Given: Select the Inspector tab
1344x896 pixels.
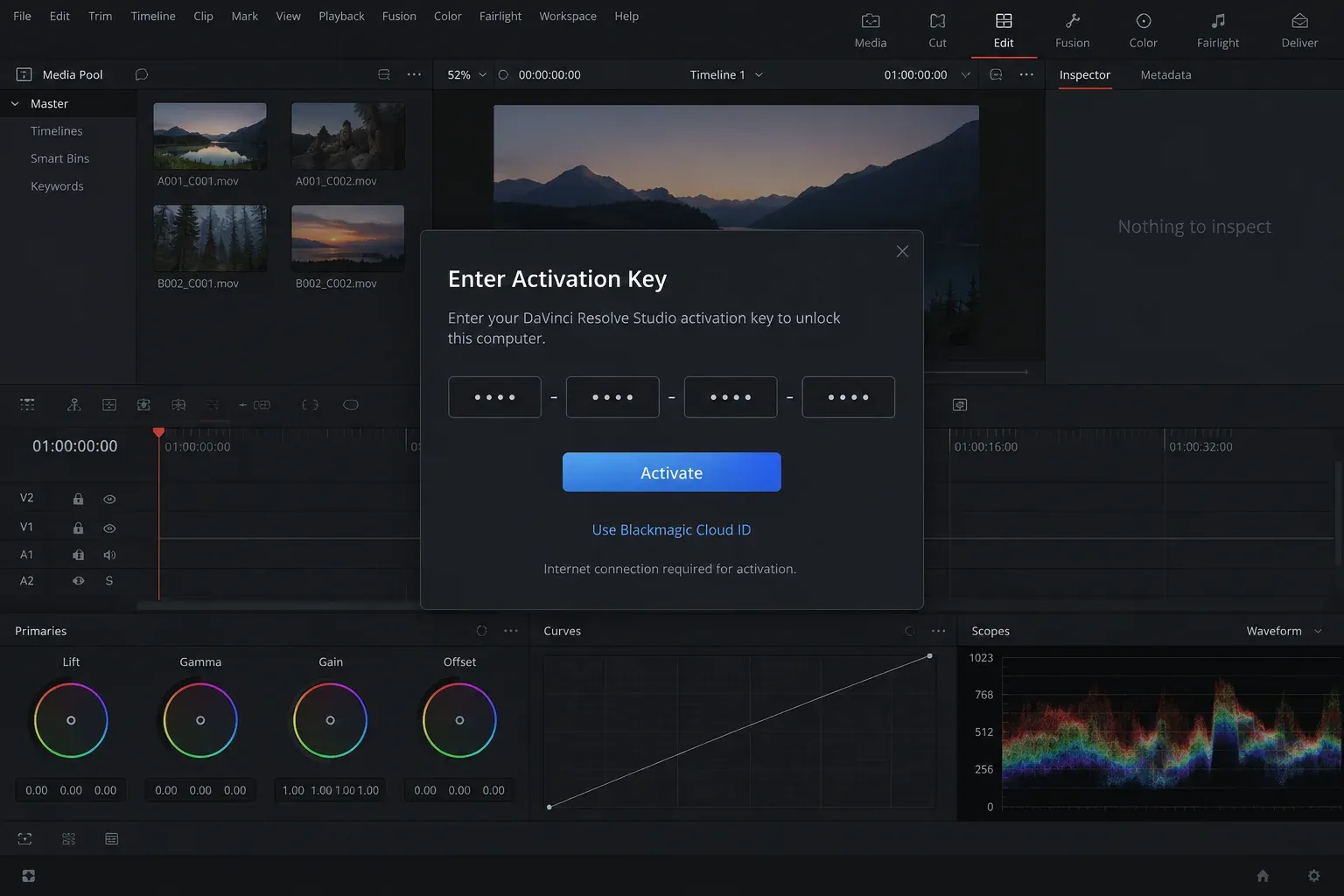Looking at the screenshot, I should [1084, 74].
